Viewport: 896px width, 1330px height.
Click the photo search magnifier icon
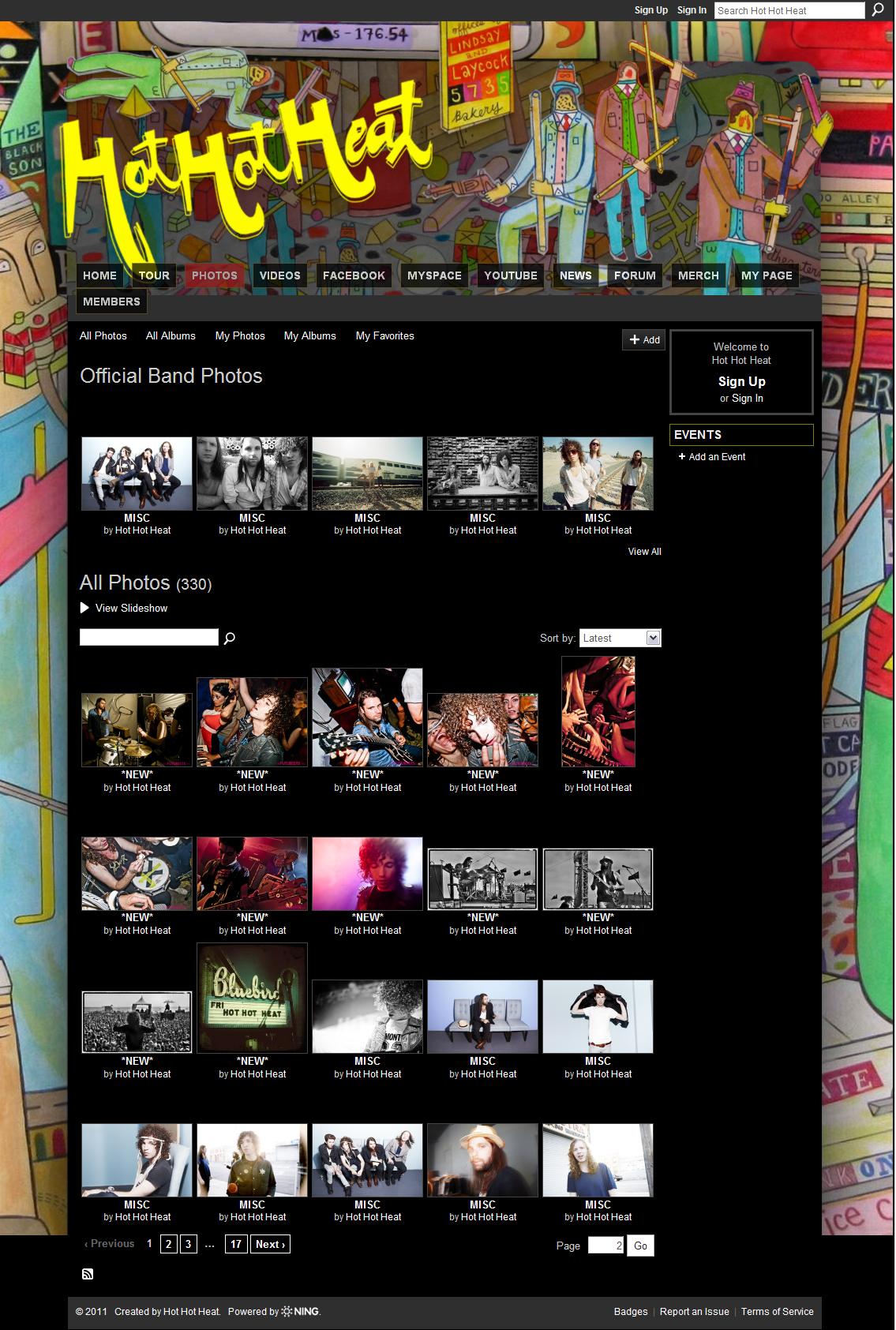point(229,638)
